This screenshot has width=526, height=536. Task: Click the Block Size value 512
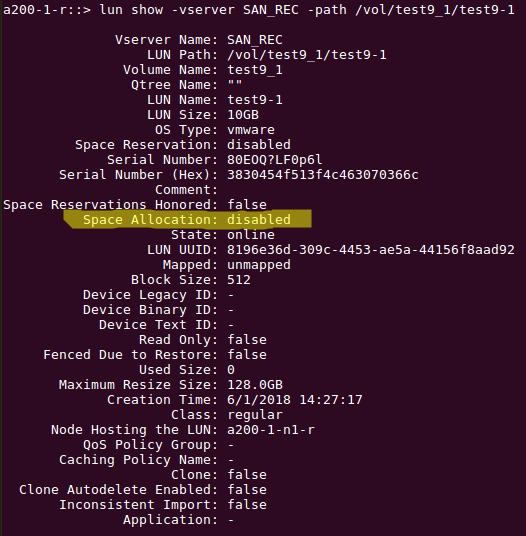(x=239, y=280)
